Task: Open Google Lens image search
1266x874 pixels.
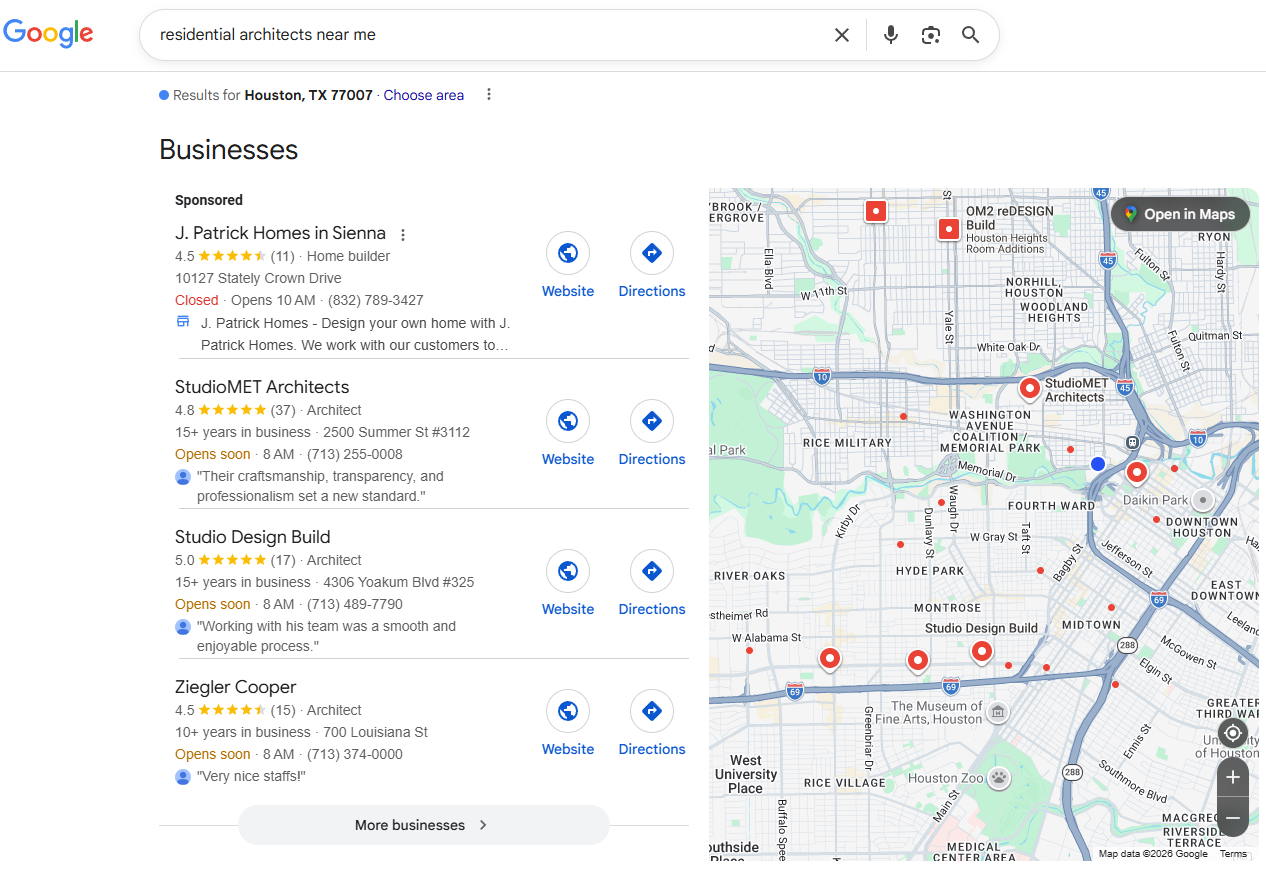Action: pyautogui.click(x=931, y=35)
